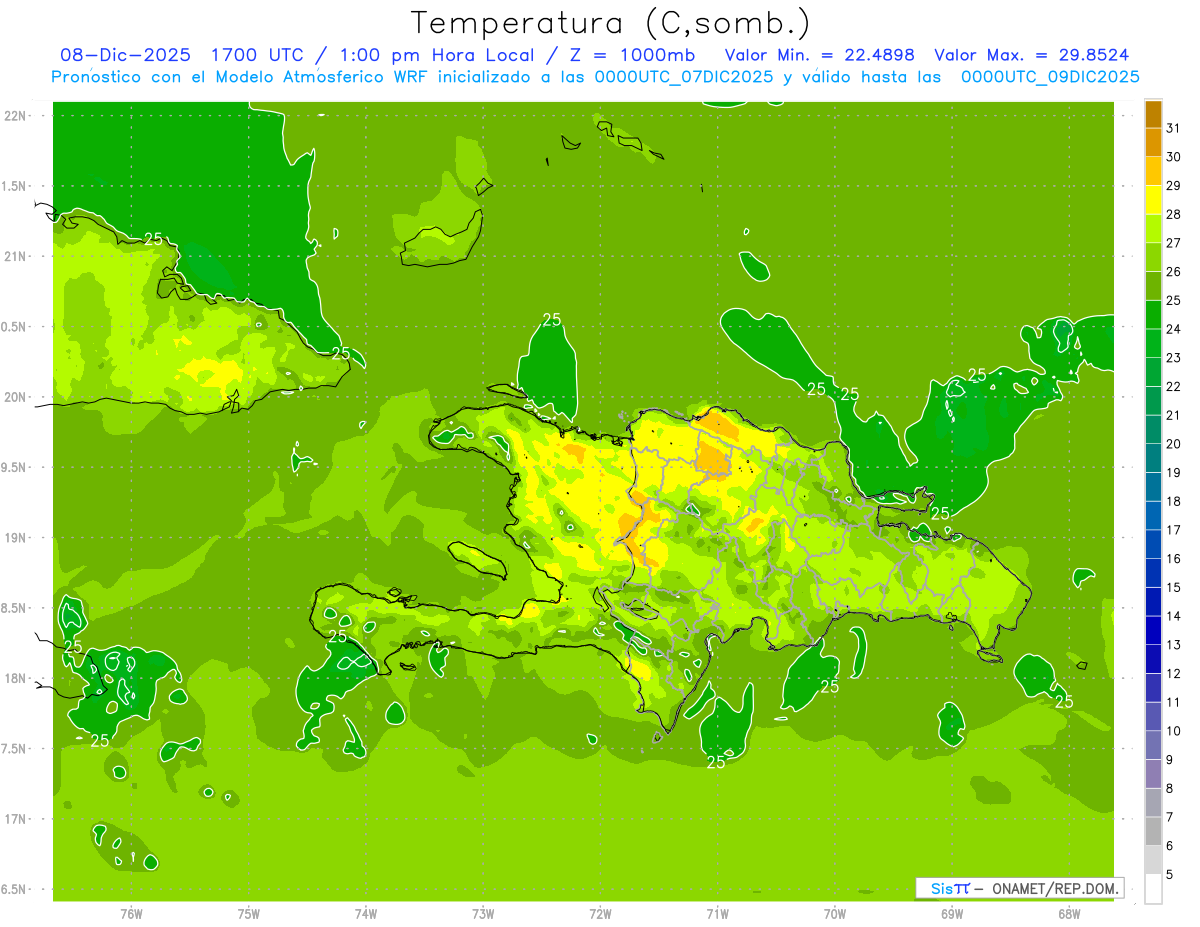Click the '31' label on the color scale
Viewport: 1200px width, 927px height.
click(1173, 128)
